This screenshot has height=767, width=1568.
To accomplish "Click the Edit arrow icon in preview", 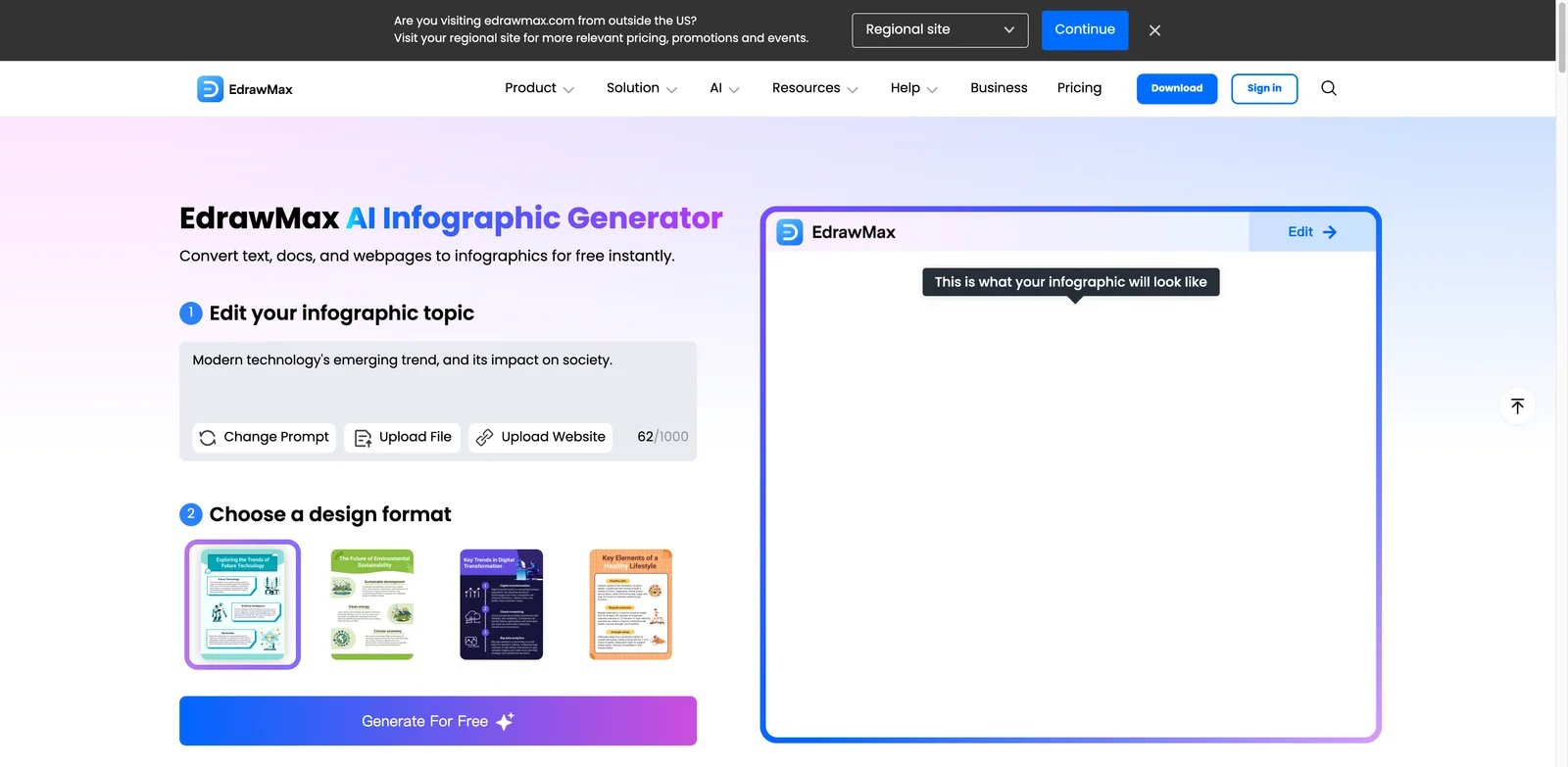I will pyautogui.click(x=1330, y=232).
